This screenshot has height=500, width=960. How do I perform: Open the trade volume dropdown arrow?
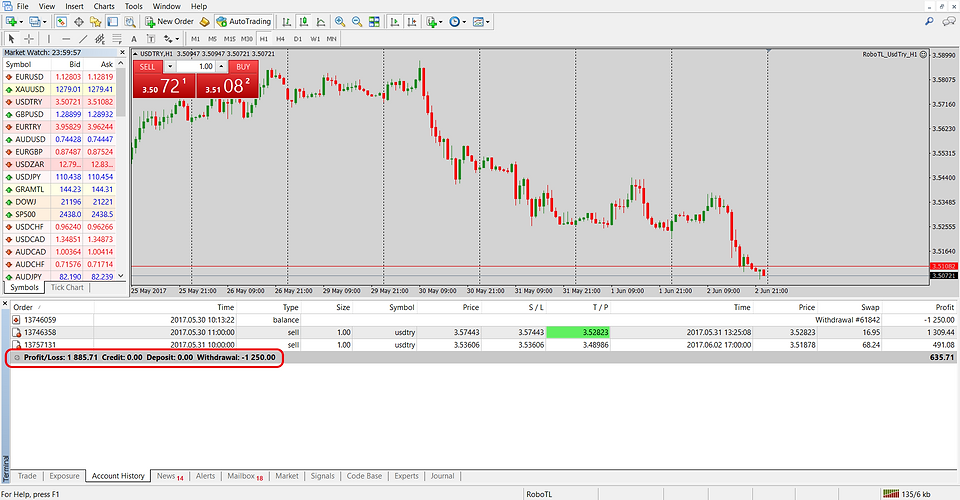coord(170,67)
